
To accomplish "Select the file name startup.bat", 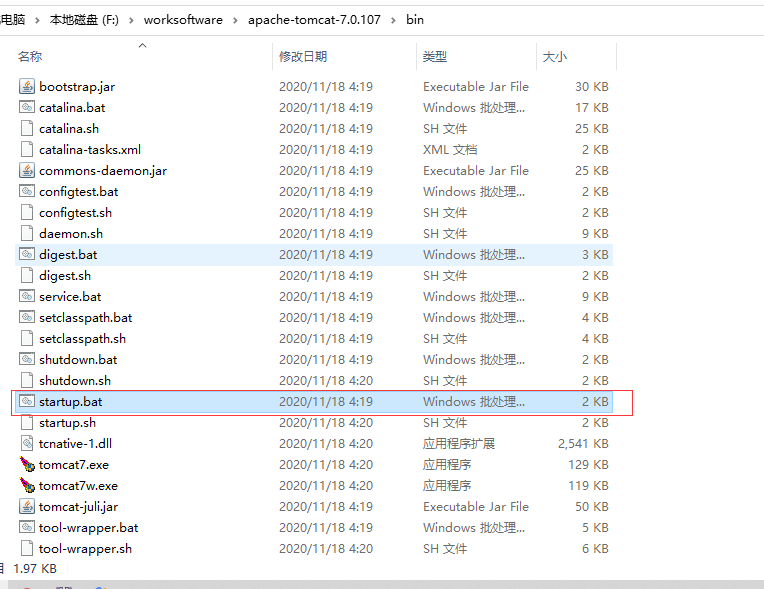I will tap(71, 401).
